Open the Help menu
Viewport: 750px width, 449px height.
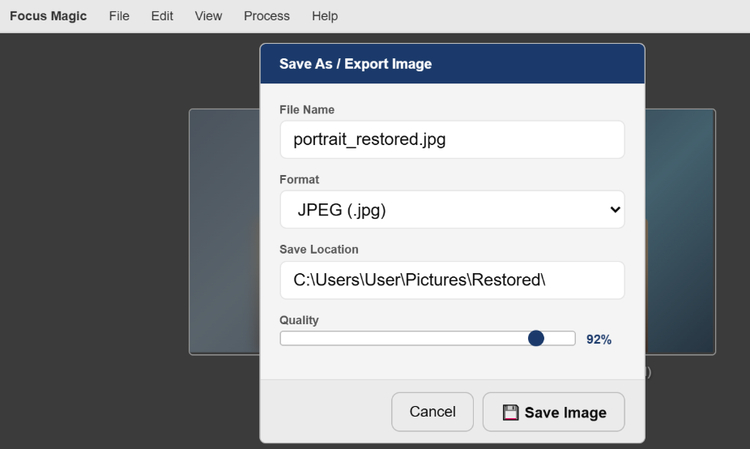point(325,16)
